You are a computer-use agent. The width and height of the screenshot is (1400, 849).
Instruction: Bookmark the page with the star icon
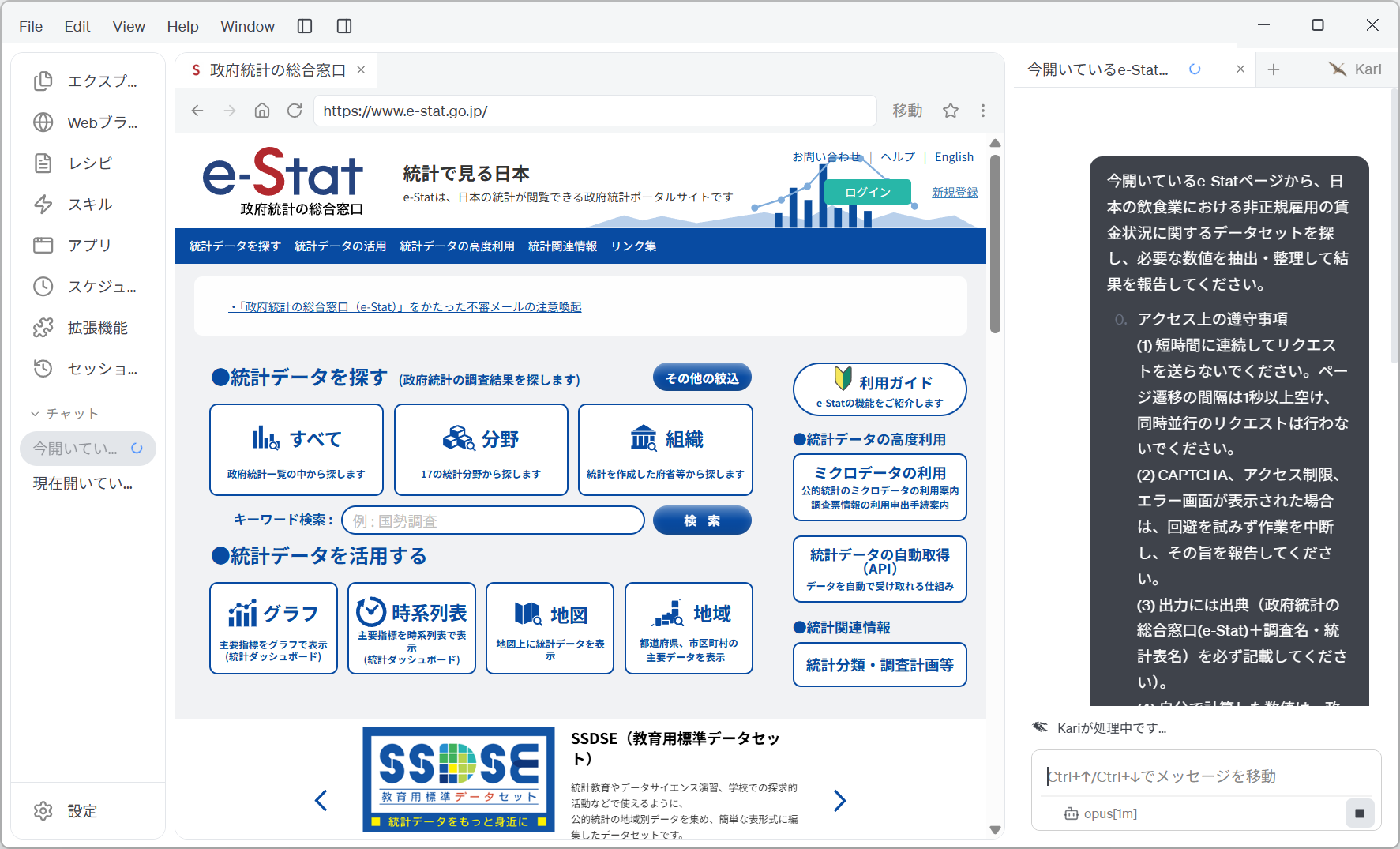(951, 111)
